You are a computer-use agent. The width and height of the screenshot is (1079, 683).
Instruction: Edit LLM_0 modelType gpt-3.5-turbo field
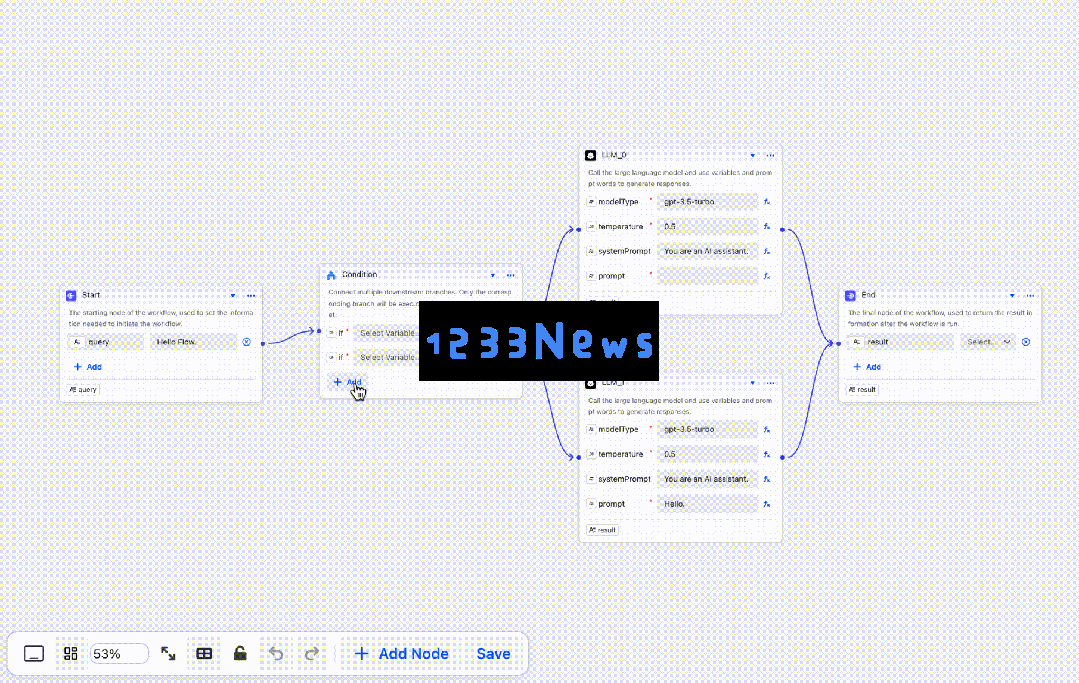tap(707, 202)
